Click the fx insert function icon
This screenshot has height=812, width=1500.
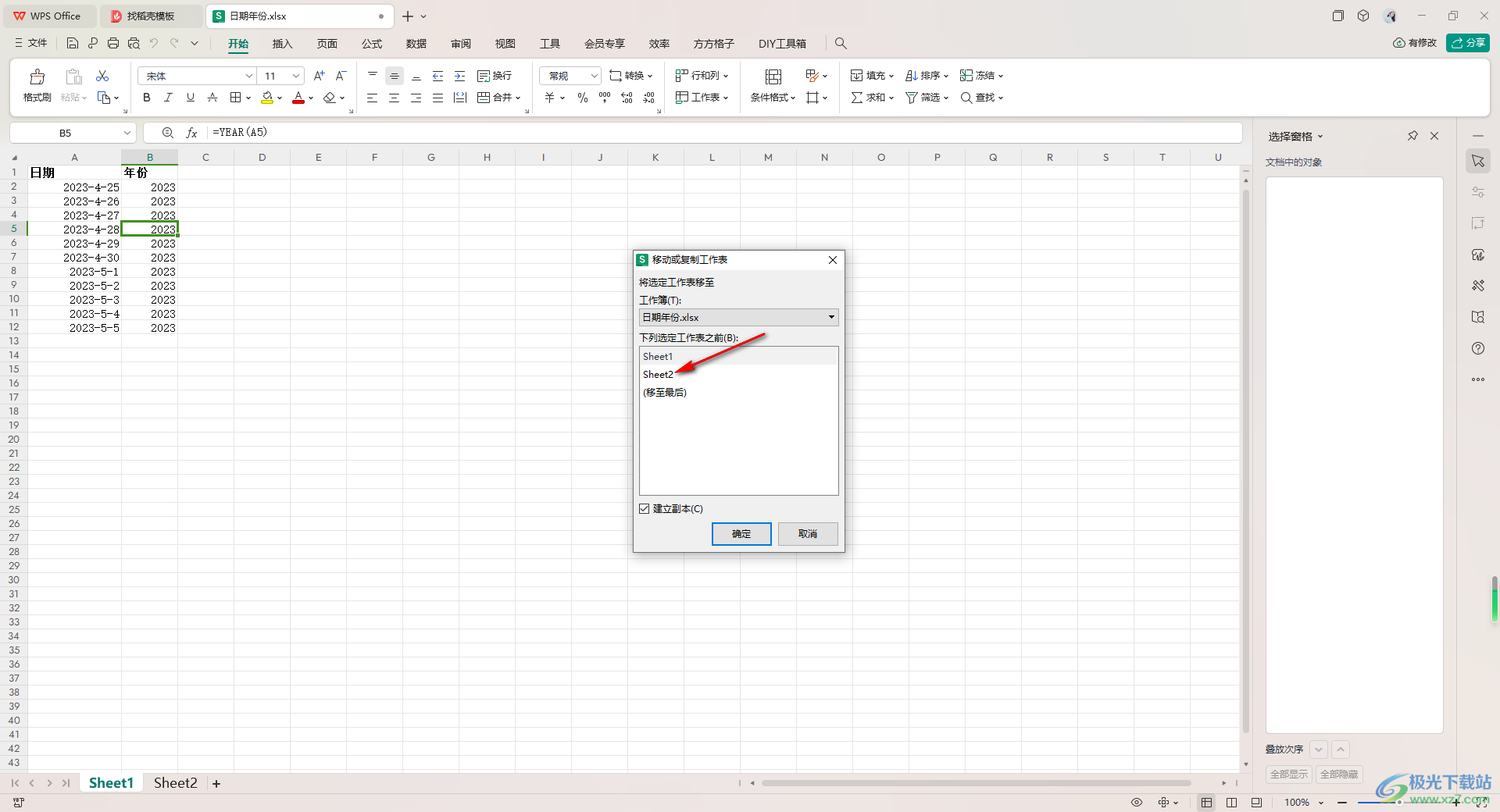pyautogui.click(x=191, y=133)
